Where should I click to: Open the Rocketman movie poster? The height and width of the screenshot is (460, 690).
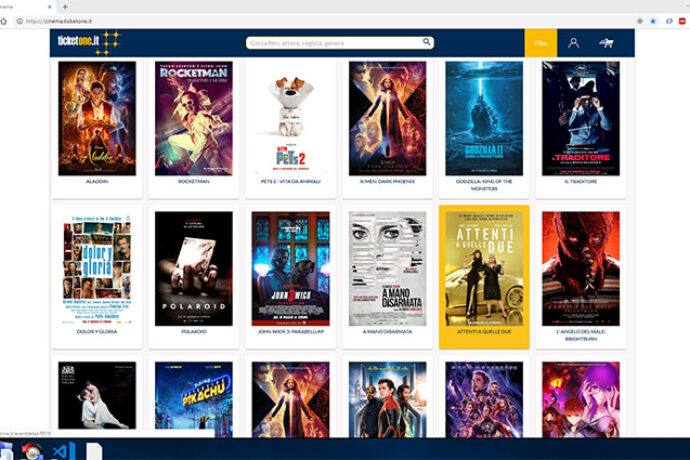click(x=194, y=118)
